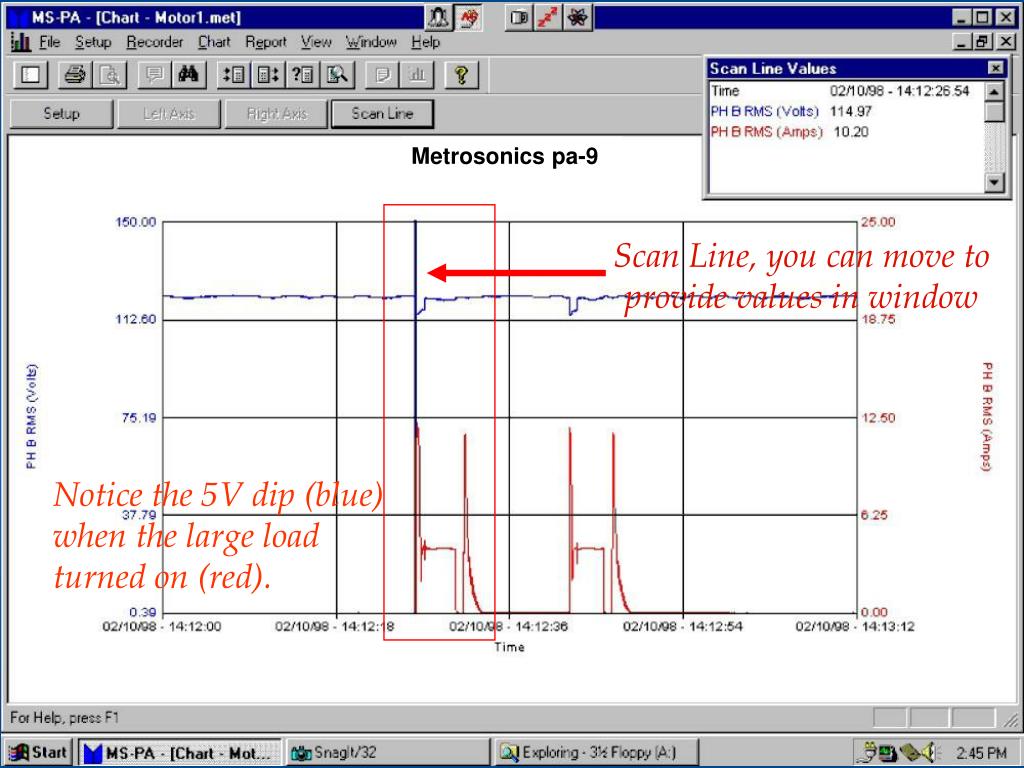This screenshot has height=768, width=1024.
Task: Click the binoculars Find icon
Action: click(x=189, y=75)
